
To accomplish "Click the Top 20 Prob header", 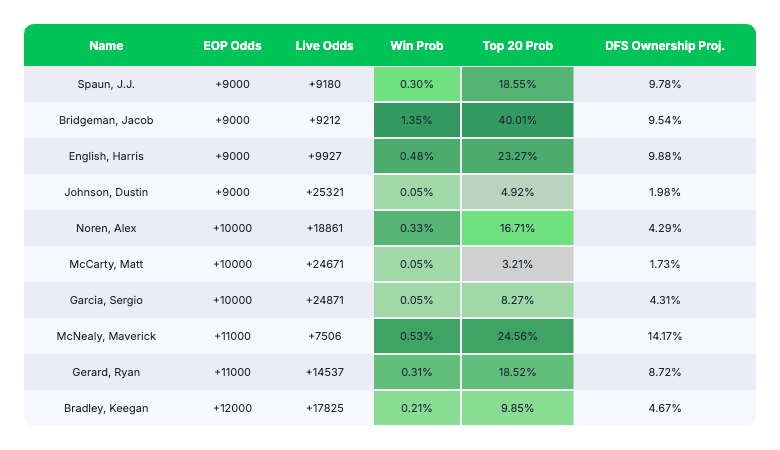I will 517,46.
